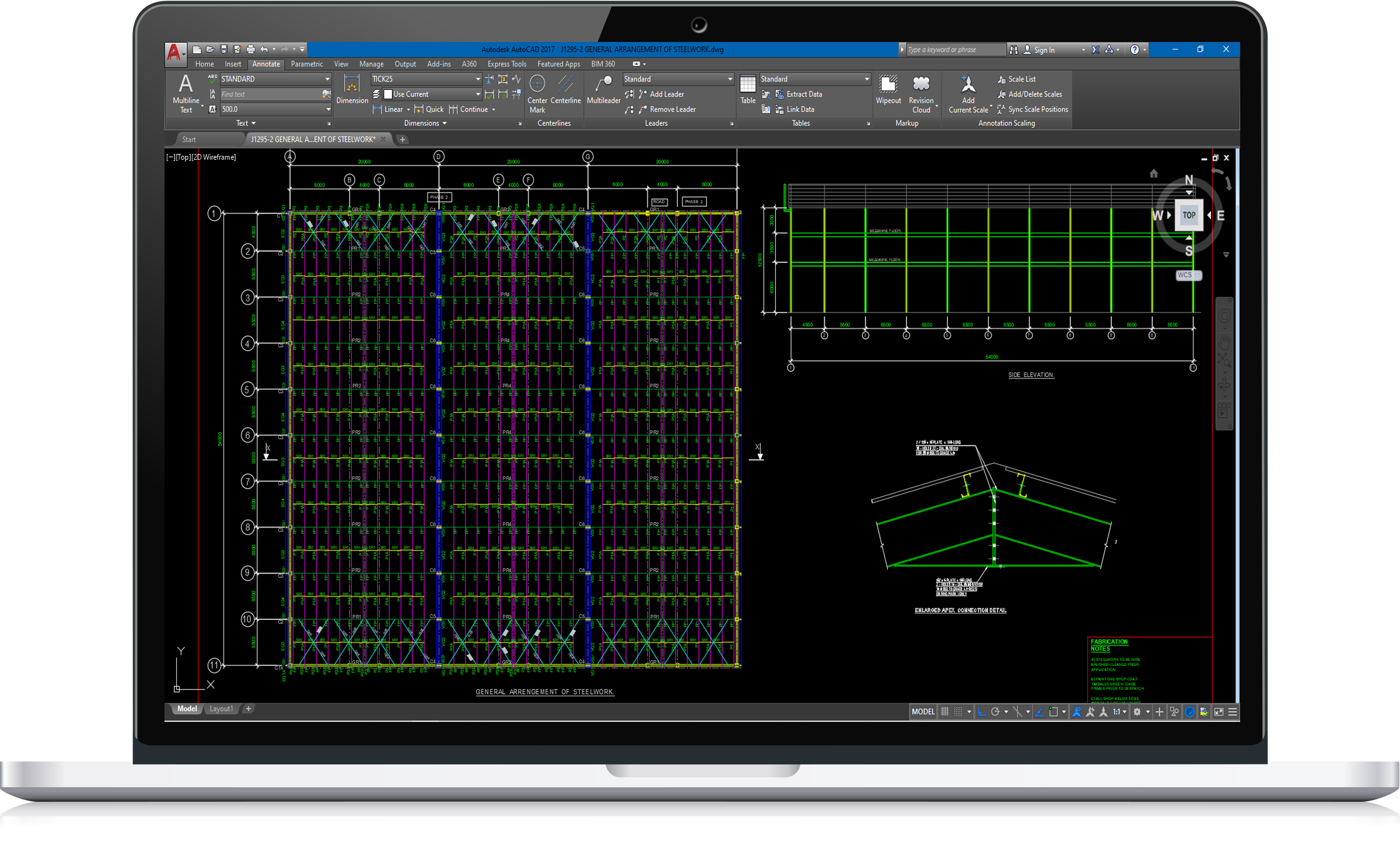Toggle snap mode dots in status bar
This screenshot has height=842, width=1400.
coord(958,711)
